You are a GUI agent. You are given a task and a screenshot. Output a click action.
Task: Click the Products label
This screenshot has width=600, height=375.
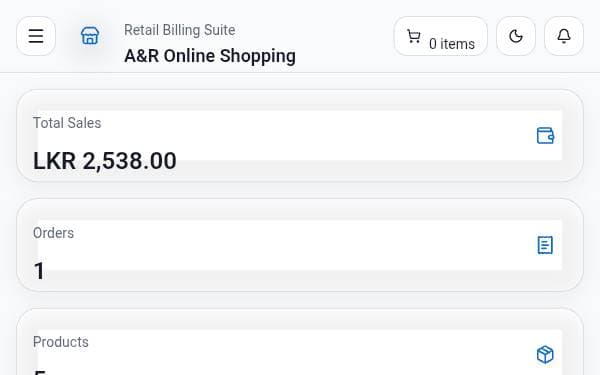(60, 342)
